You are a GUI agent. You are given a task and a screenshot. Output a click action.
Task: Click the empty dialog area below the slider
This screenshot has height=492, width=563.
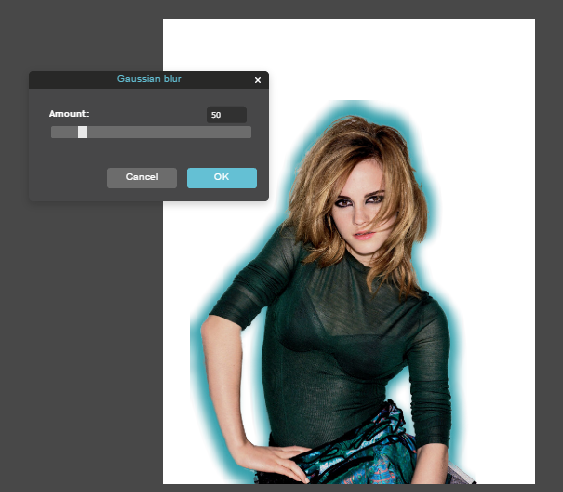pyautogui.click(x=149, y=153)
